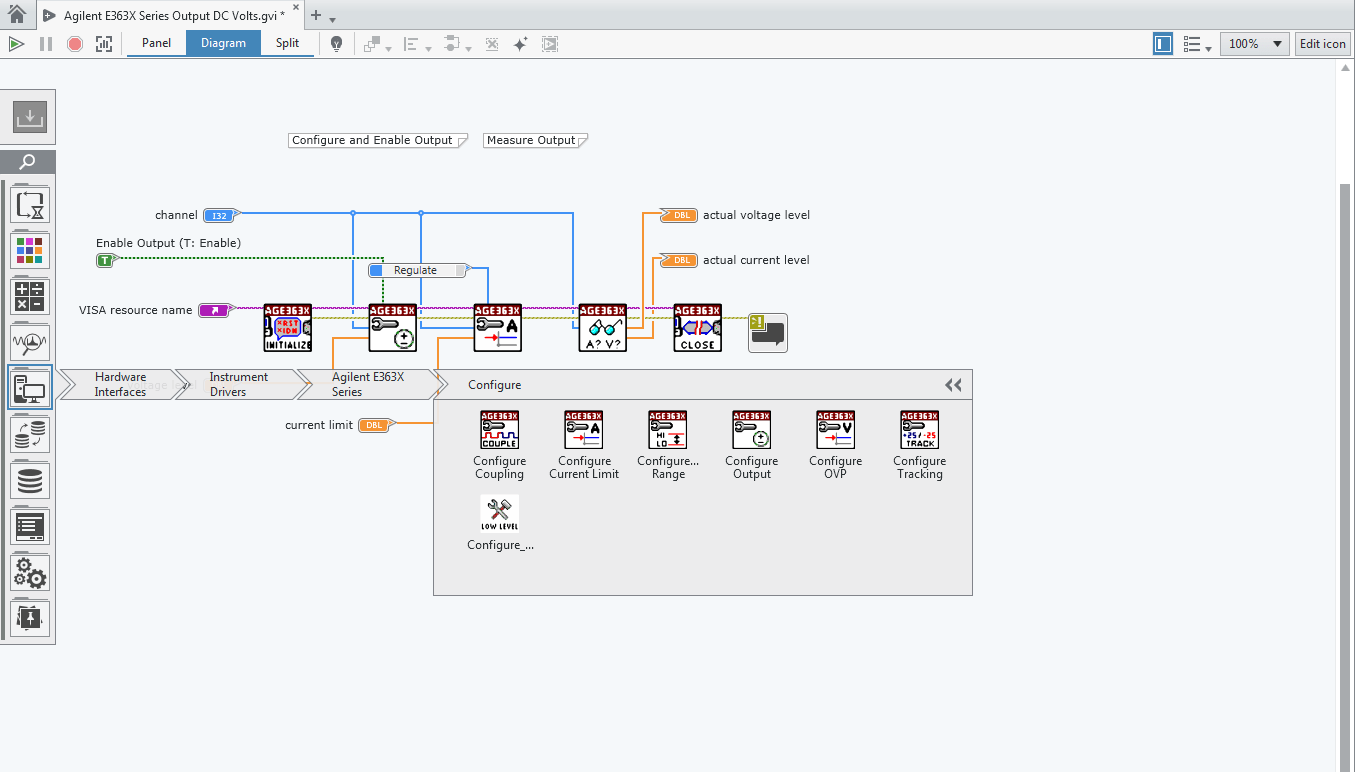
Task: Click the Agilent E363X Close VI node
Action: point(697,327)
